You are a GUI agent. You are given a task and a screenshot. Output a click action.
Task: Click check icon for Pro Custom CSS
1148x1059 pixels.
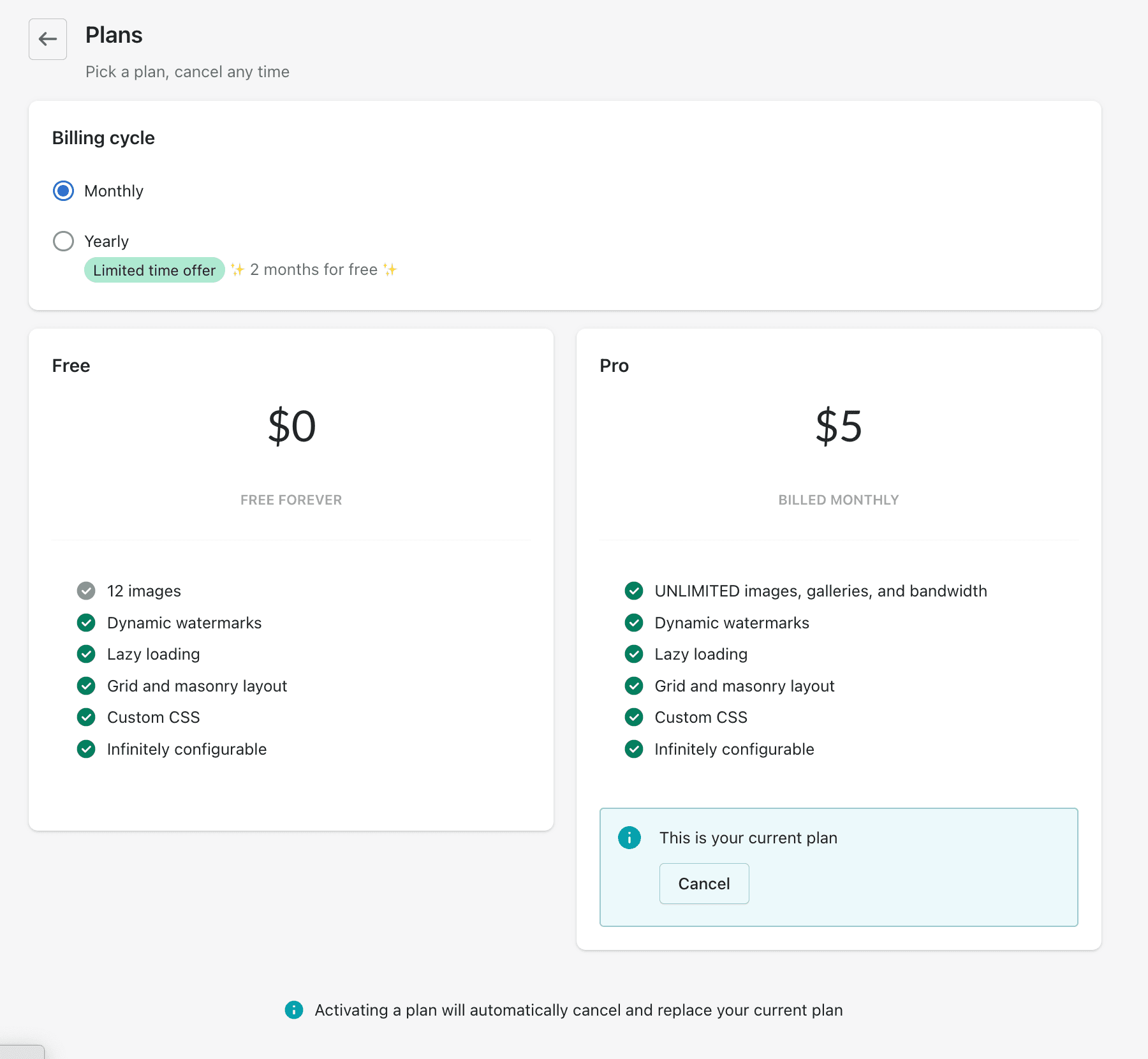tap(634, 717)
